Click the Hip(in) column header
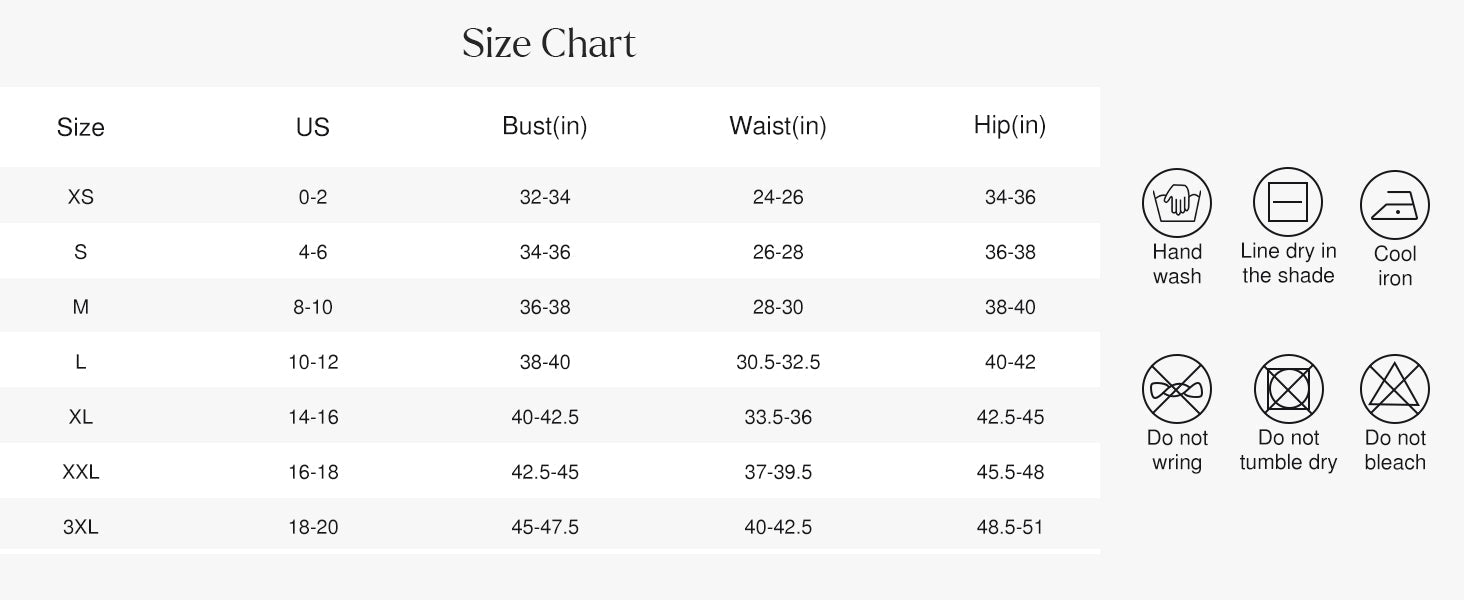 [x=1010, y=125]
